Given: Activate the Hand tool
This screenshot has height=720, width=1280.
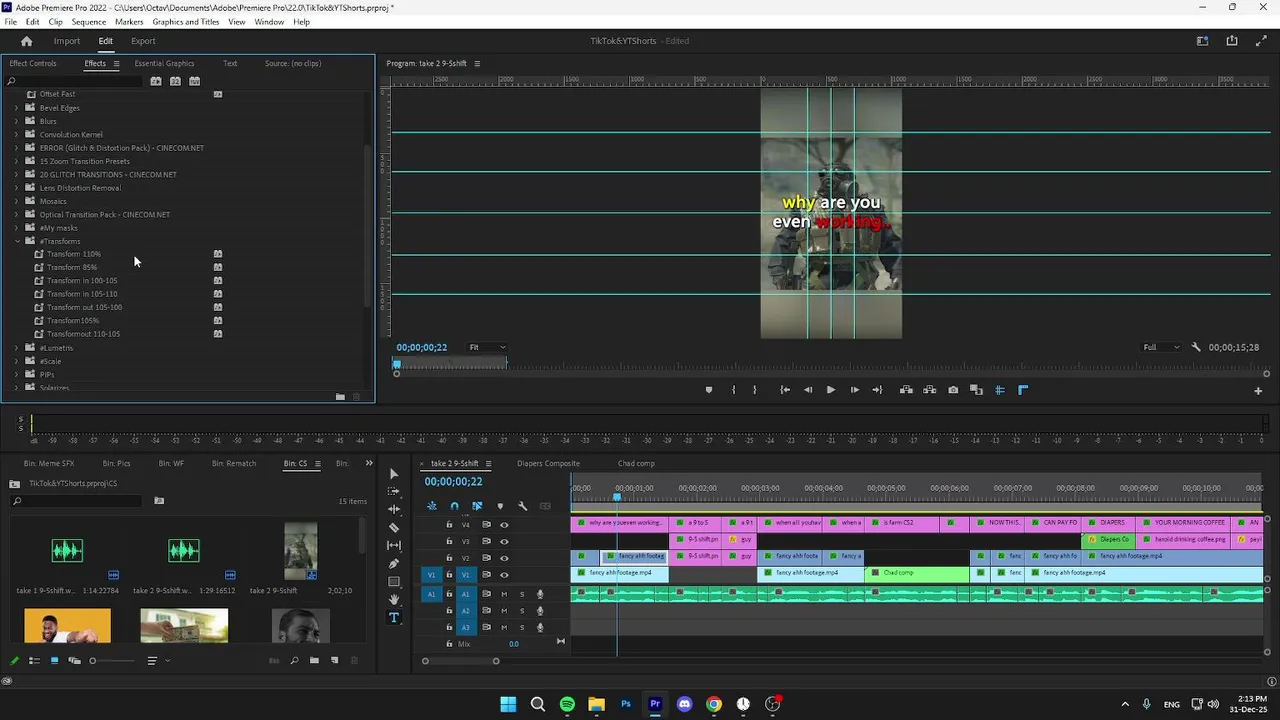Looking at the screenshot, I should tap(394, 599).
